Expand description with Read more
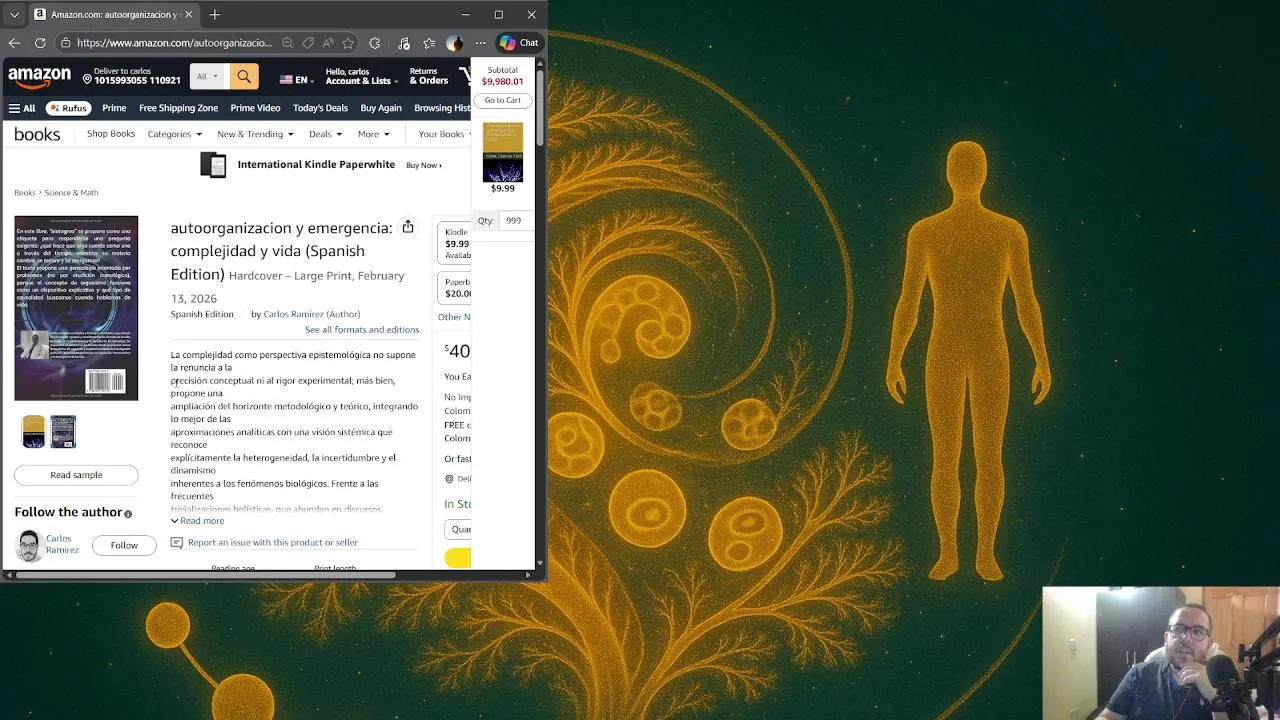This screenshot has height=720, width=1280. 198,521
